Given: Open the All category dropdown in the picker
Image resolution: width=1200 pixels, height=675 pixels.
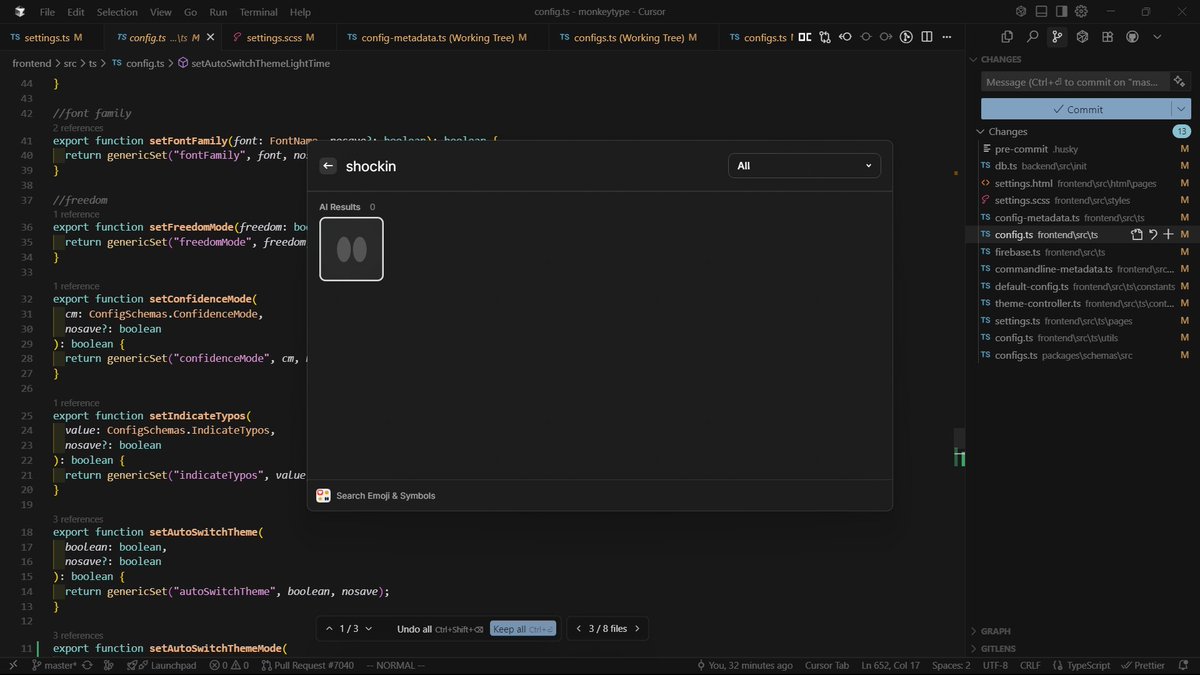Looking at the screenshot, I should (804, 166).
